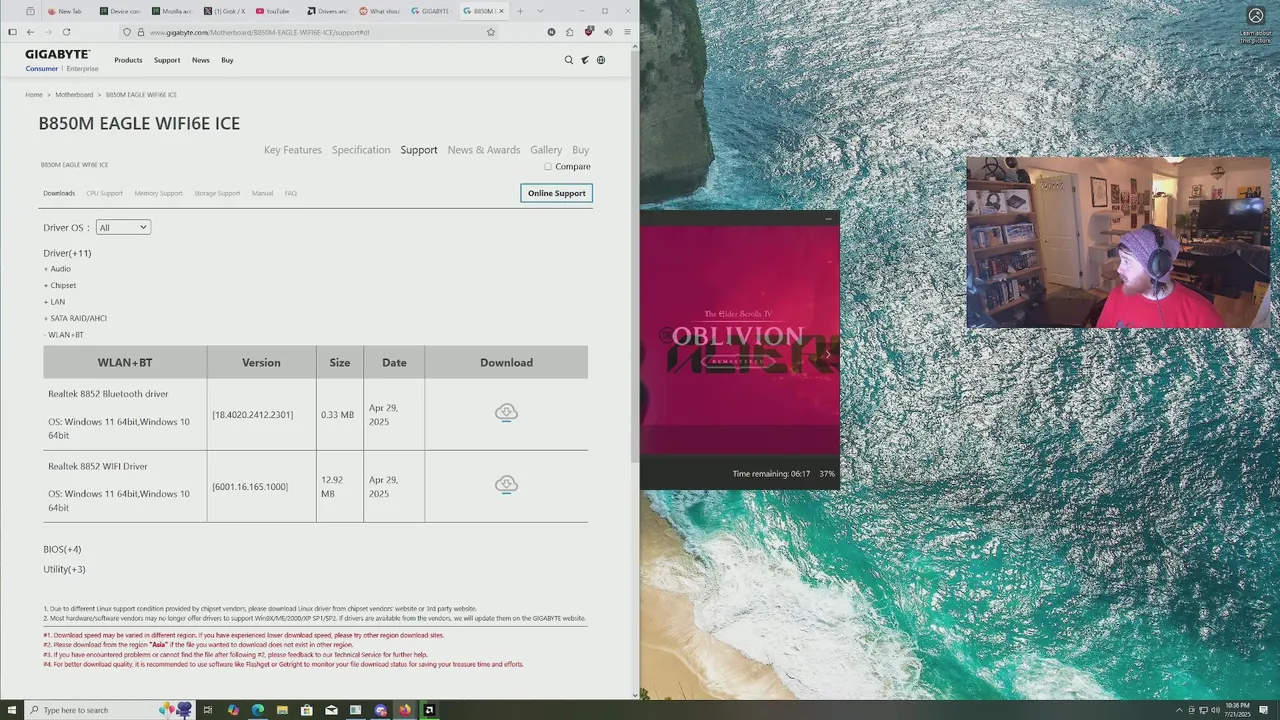Download the Realtek 8852 Bluetooth driver
The width and height of the screenshot is (1280, 720).
point(506,413)
